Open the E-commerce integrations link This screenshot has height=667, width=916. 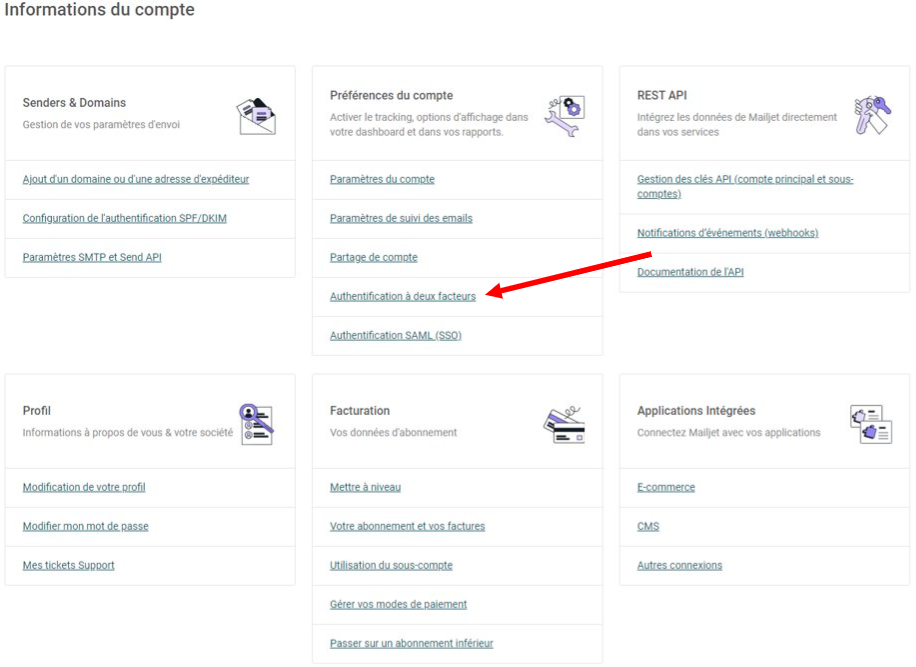666,487
